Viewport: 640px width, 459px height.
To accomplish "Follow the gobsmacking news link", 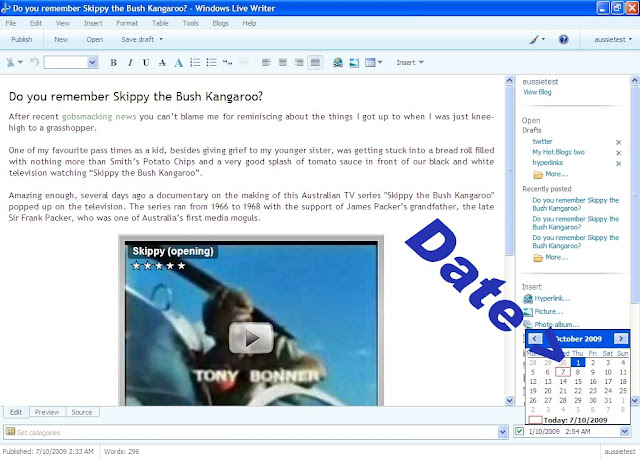I will click(99, 117).
